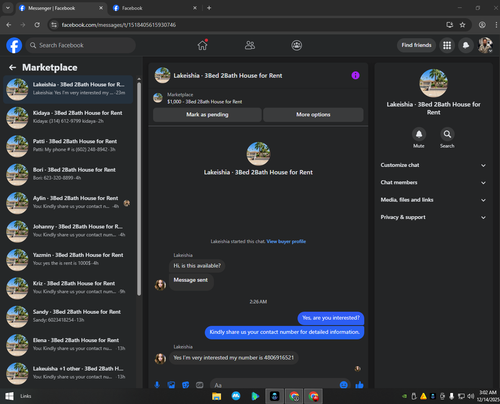This screenshot has width=500, height=404.
Task: Open Lakeuisha +1 other conversation
Action: (68, 373)
